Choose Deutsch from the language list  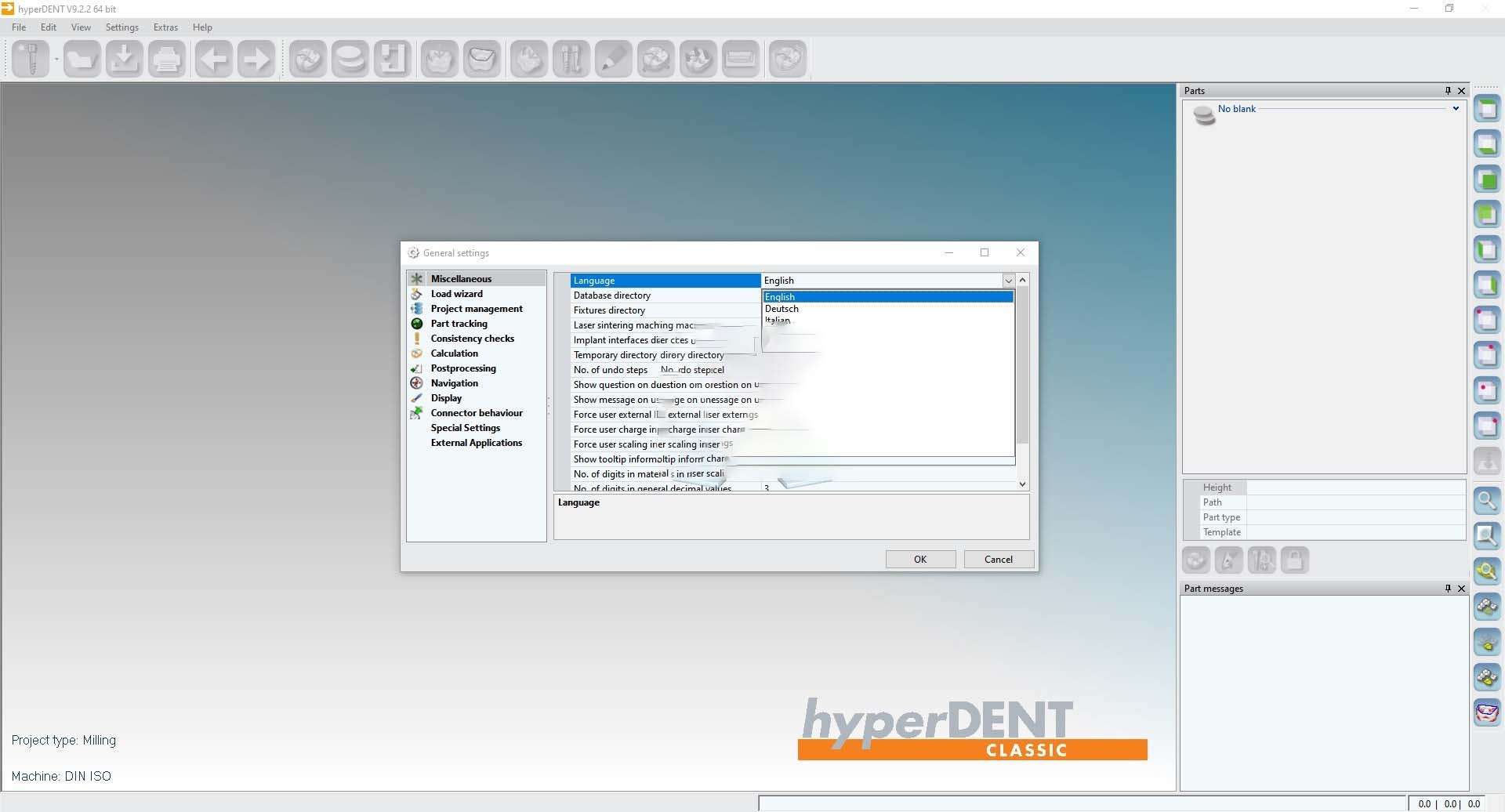782,309
